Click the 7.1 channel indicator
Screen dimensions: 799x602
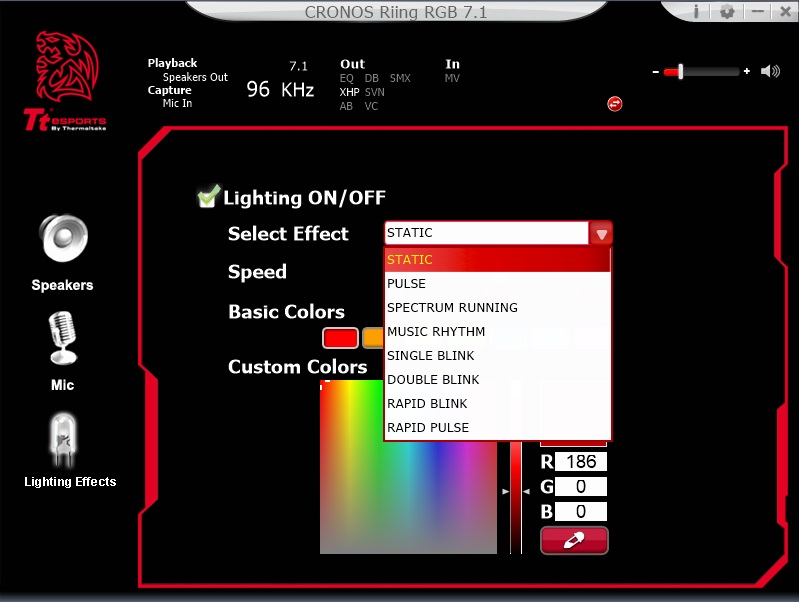(x=299, y=66)
